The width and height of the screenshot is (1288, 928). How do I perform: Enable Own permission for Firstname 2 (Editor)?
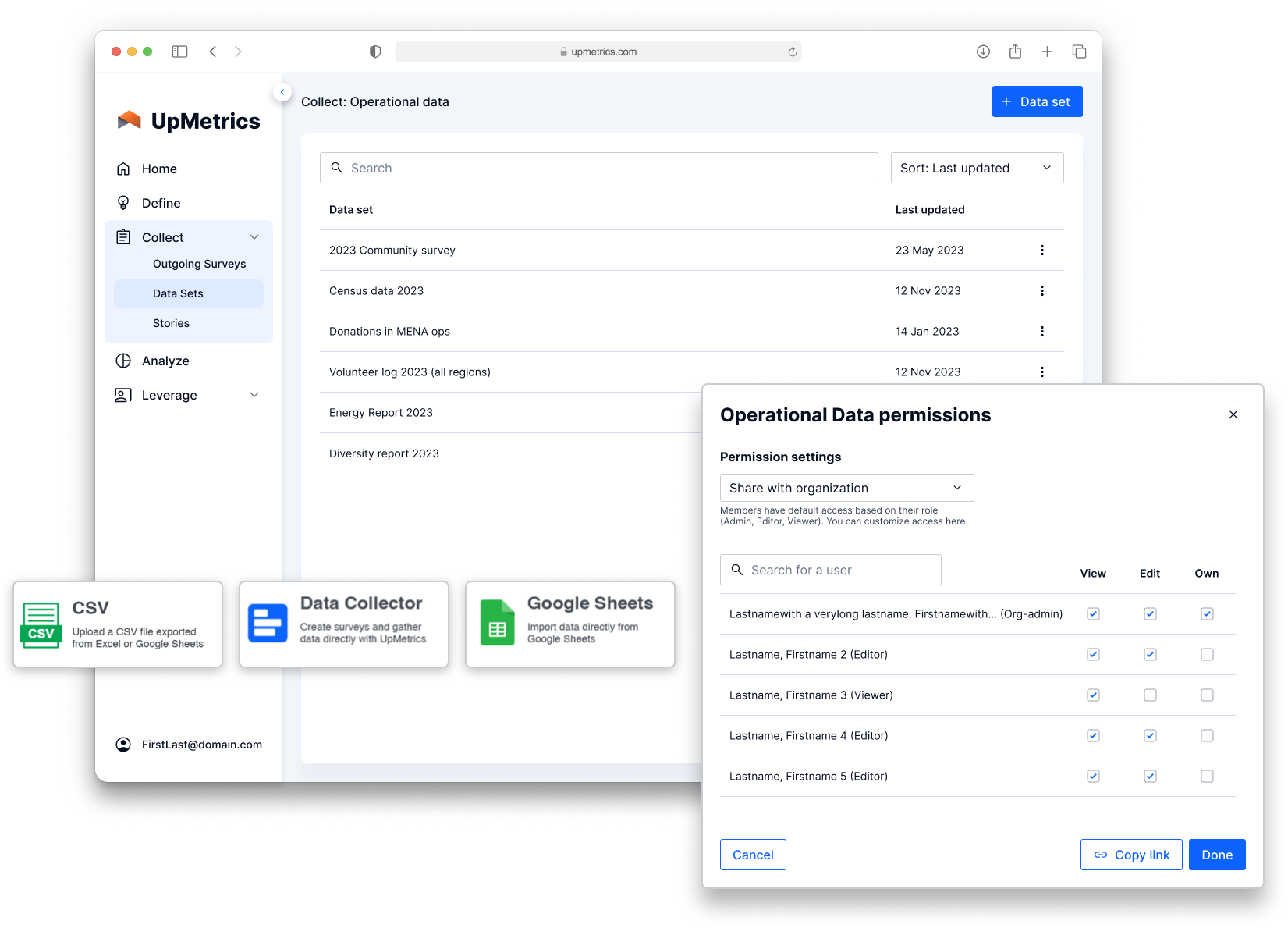click(x=1207, y=655)
